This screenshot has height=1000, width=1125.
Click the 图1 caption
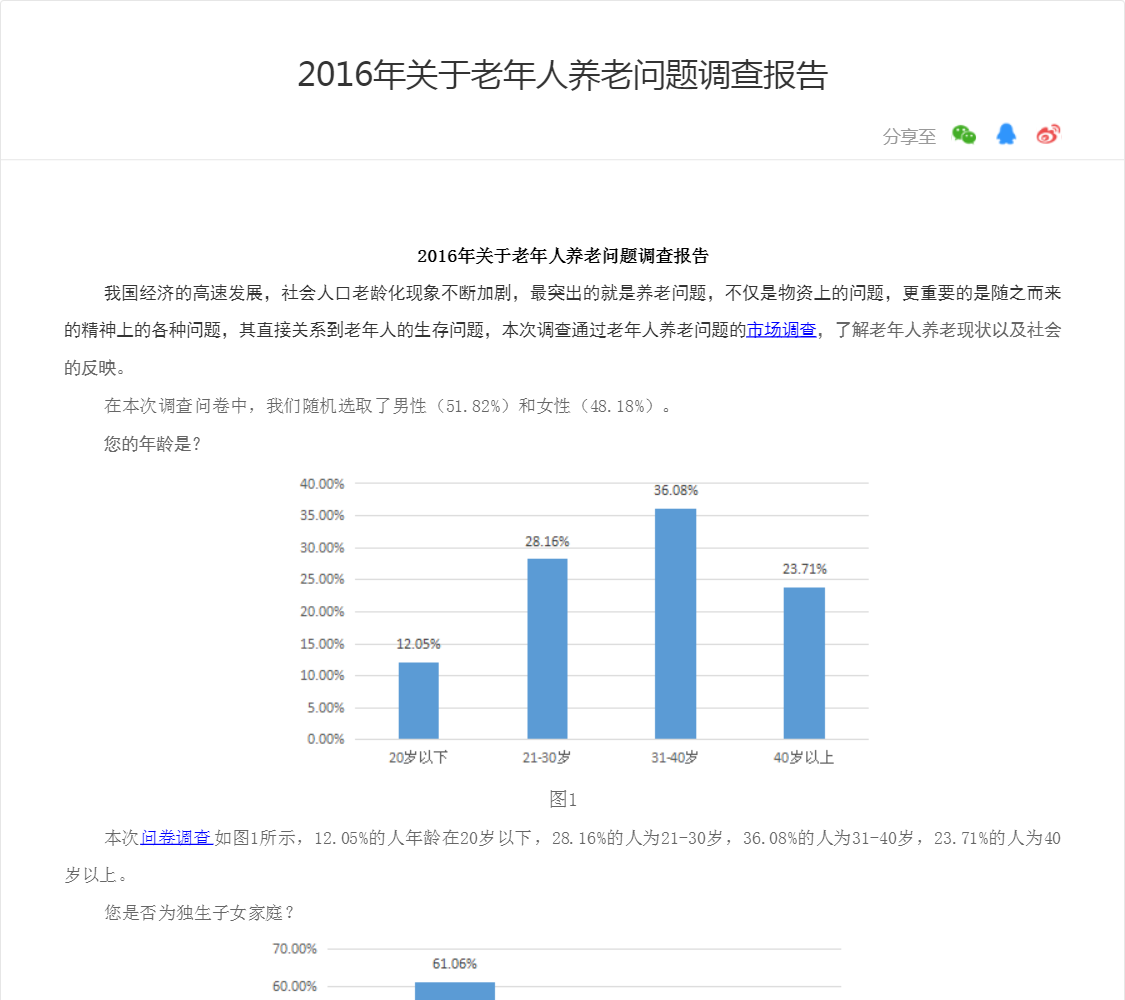coord(562,799)
